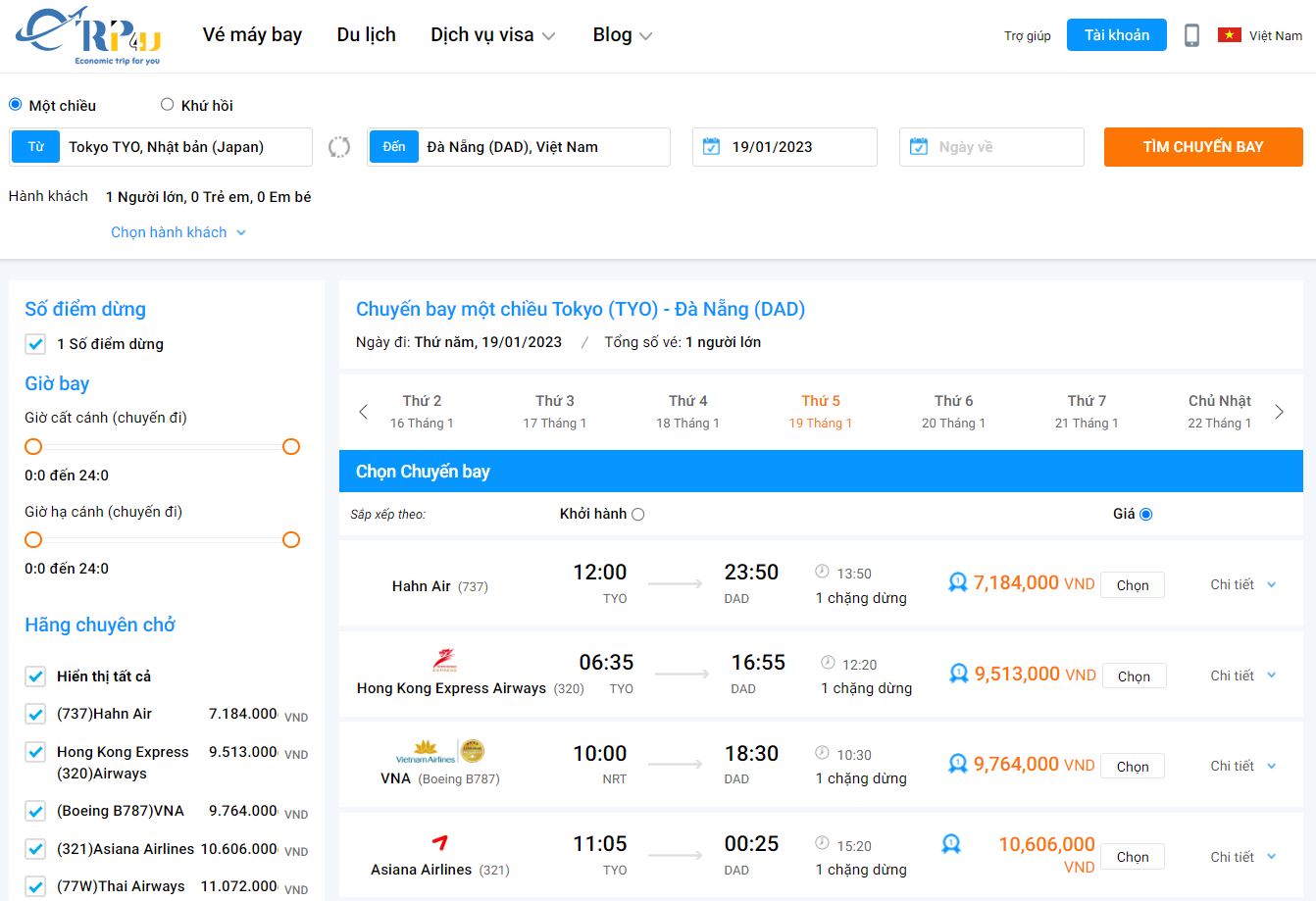Screen dimensions: 1316x901
Task: Select the Khứ hồi round-trip radio button
Action: click(x=167, y=105)
